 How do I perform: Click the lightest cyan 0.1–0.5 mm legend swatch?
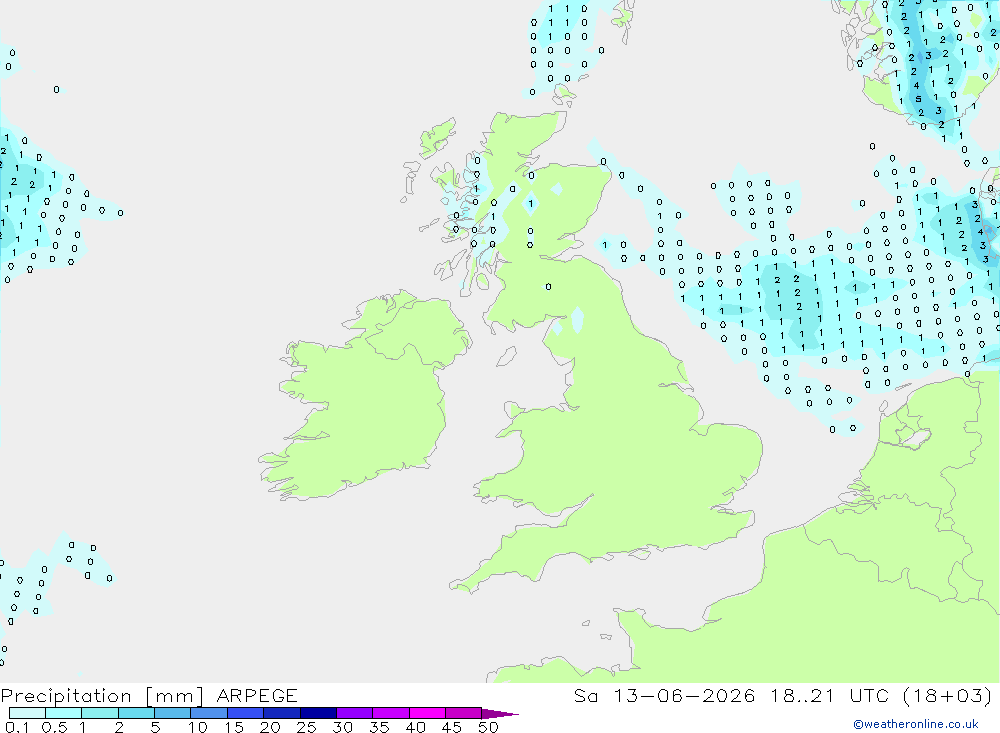pyautogui.click(x=27, y=713)
